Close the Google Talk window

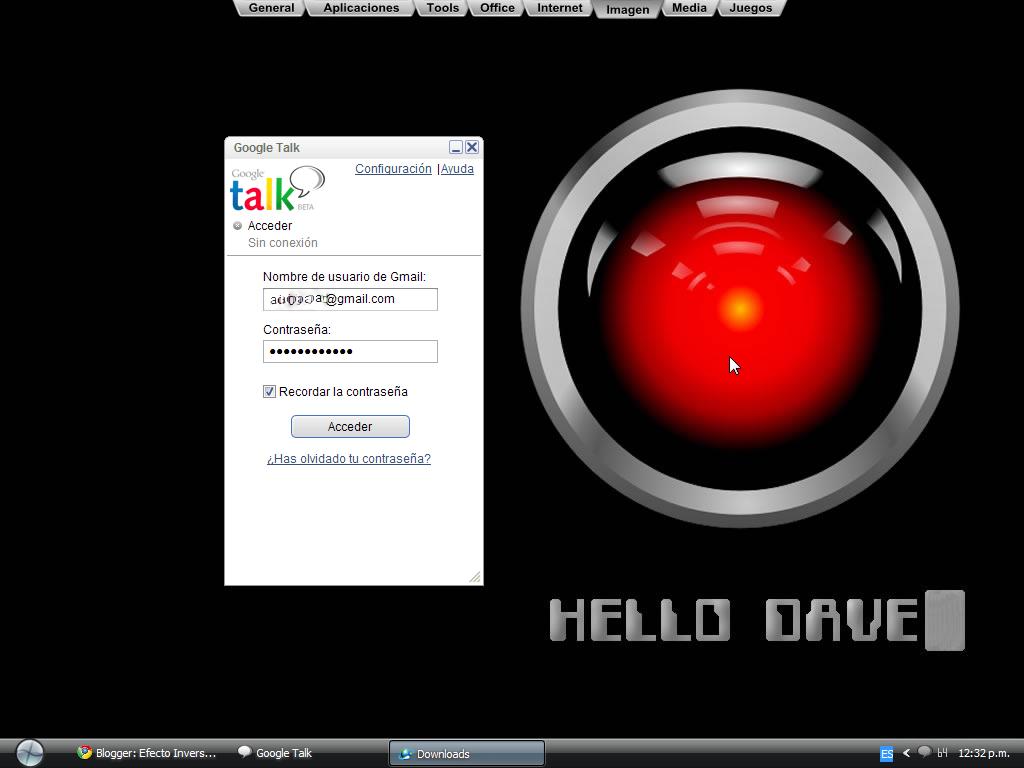click(x=472, y=147)
